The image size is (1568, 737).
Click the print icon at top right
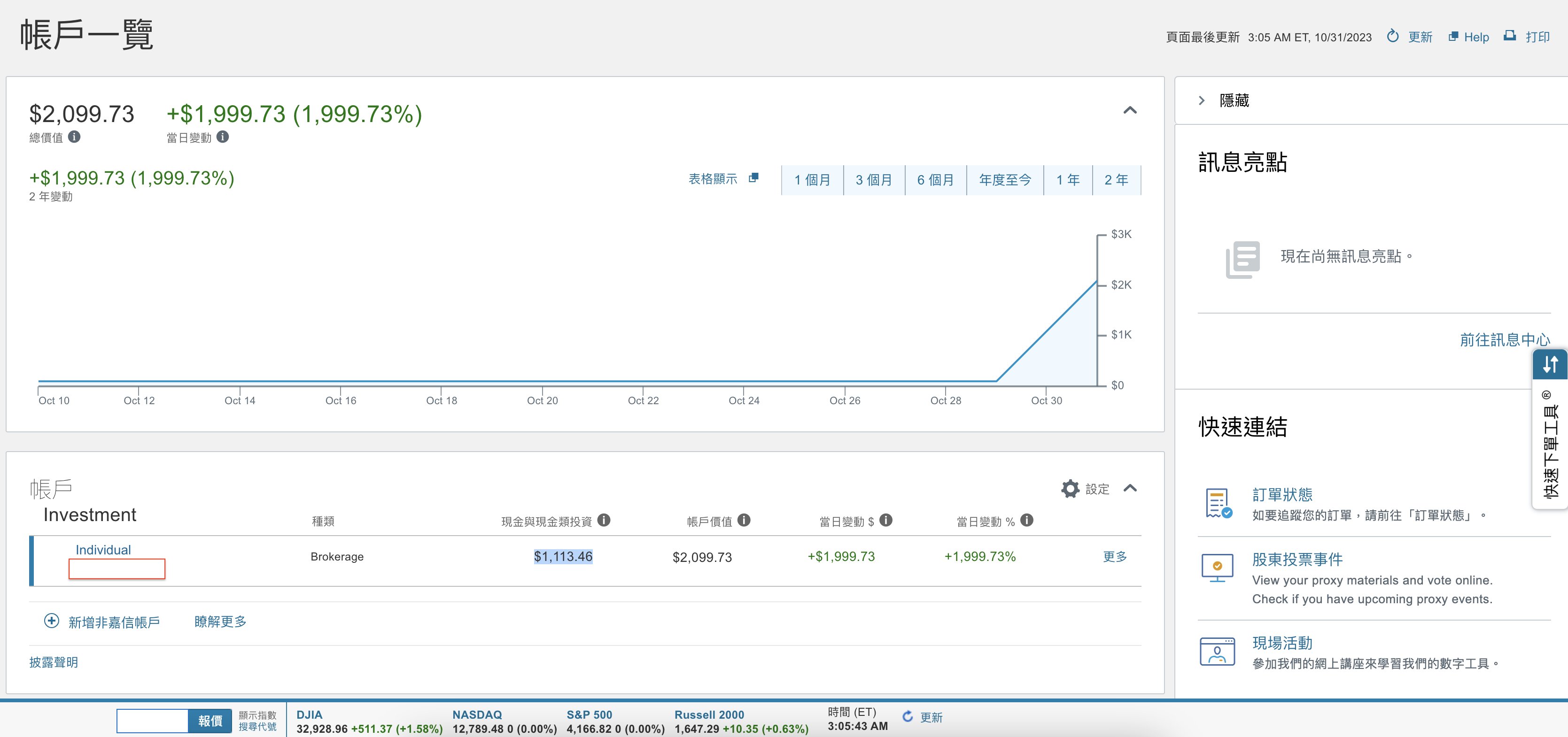coord(1510,36)
